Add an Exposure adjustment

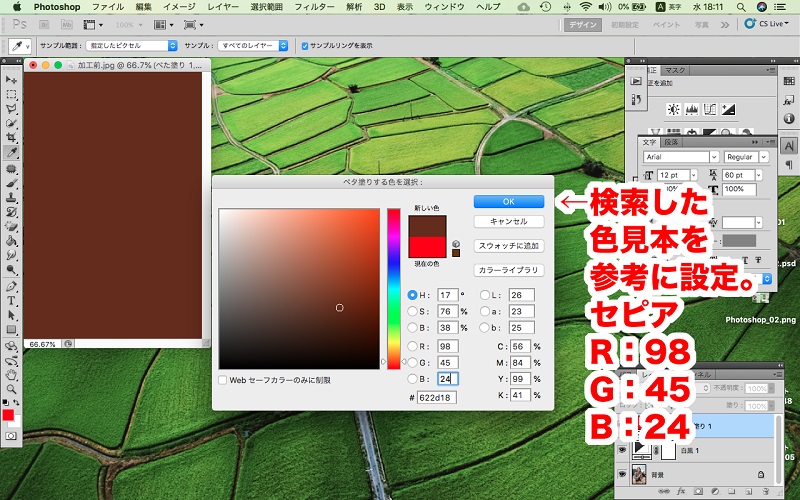click(728, 109)
